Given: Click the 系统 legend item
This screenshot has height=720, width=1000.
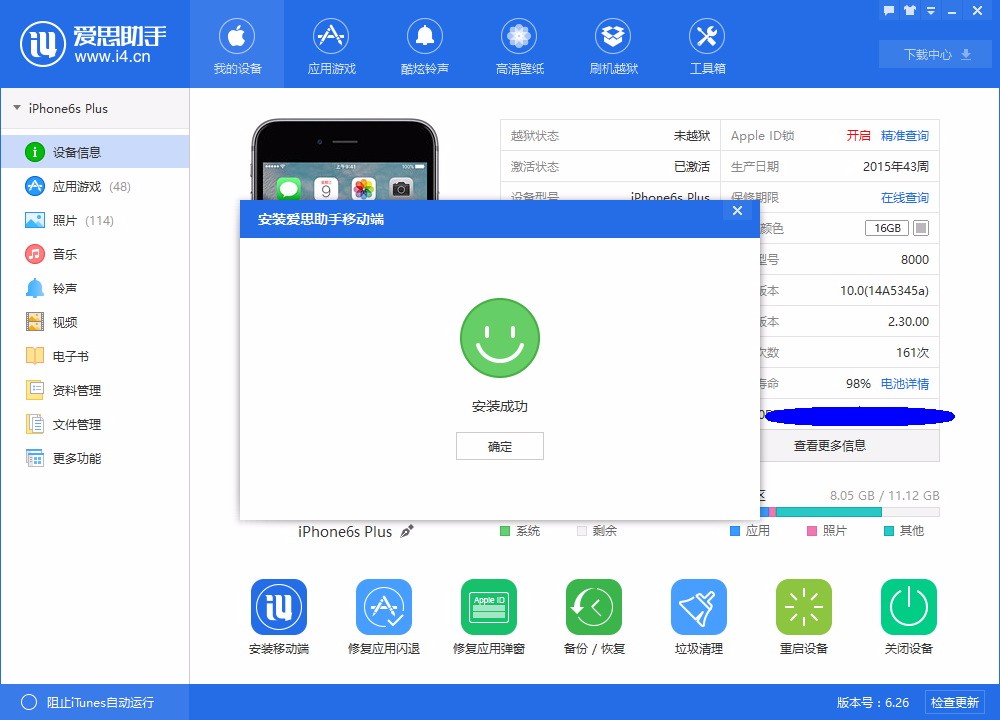Looking at the screenshot, I should click(x=520, y=531).
